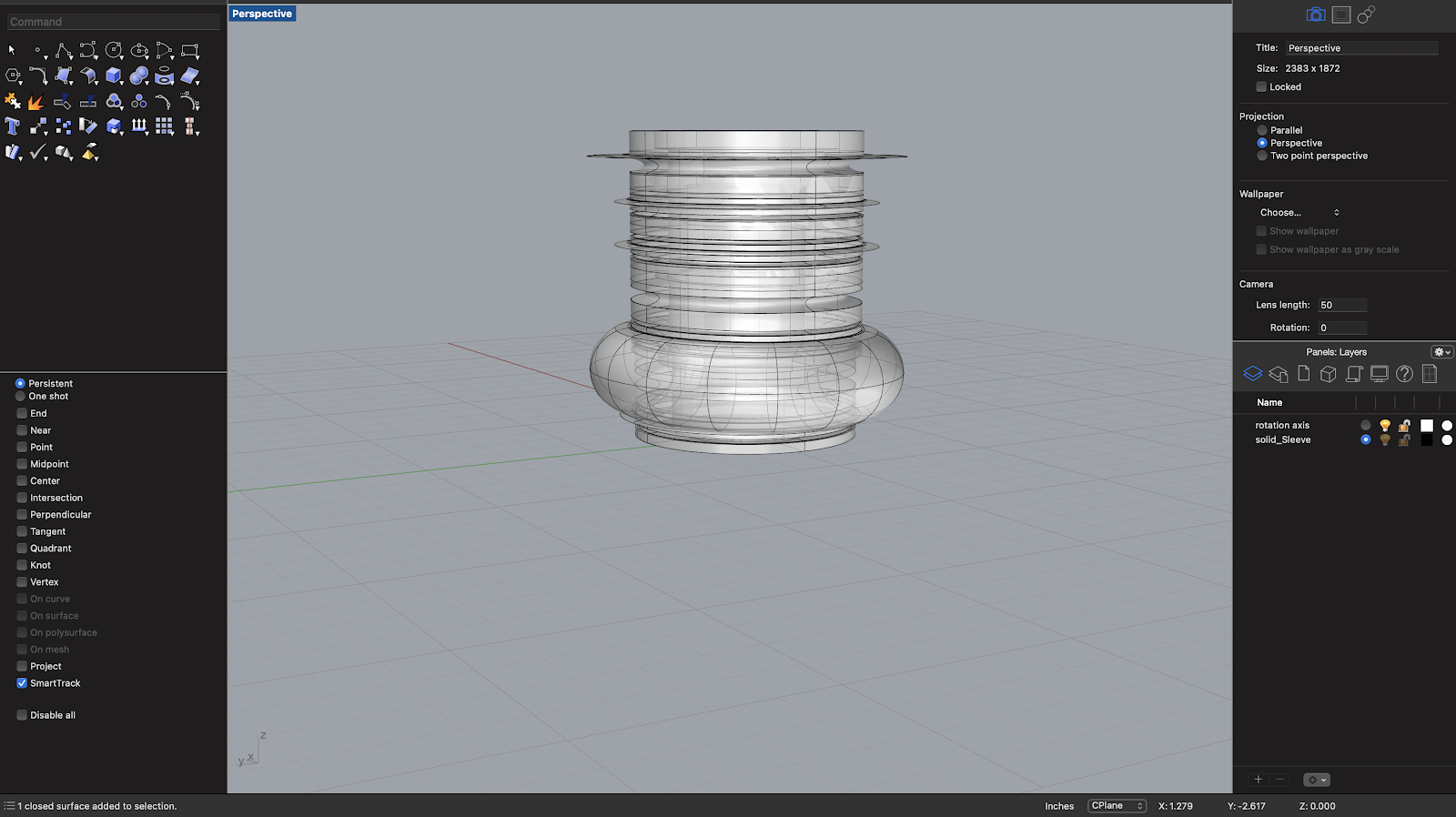1456x817 pixels.
Task: Select the Ellipse tool
Action: tap(139, 50)
